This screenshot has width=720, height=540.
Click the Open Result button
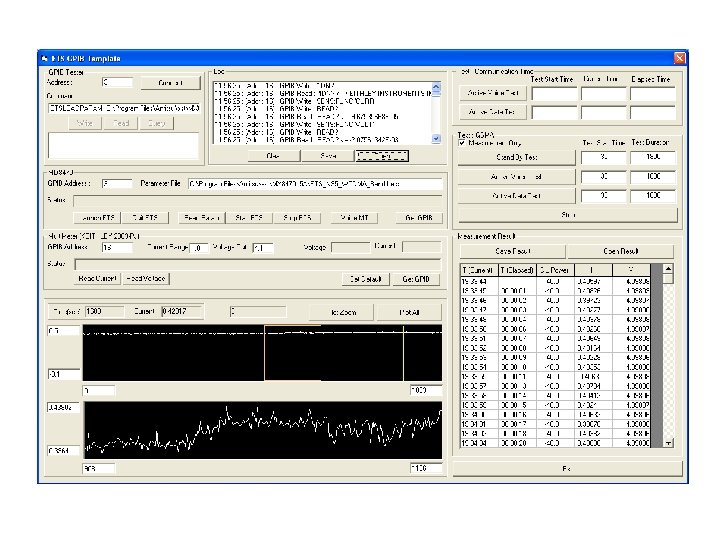pos(622,251)
